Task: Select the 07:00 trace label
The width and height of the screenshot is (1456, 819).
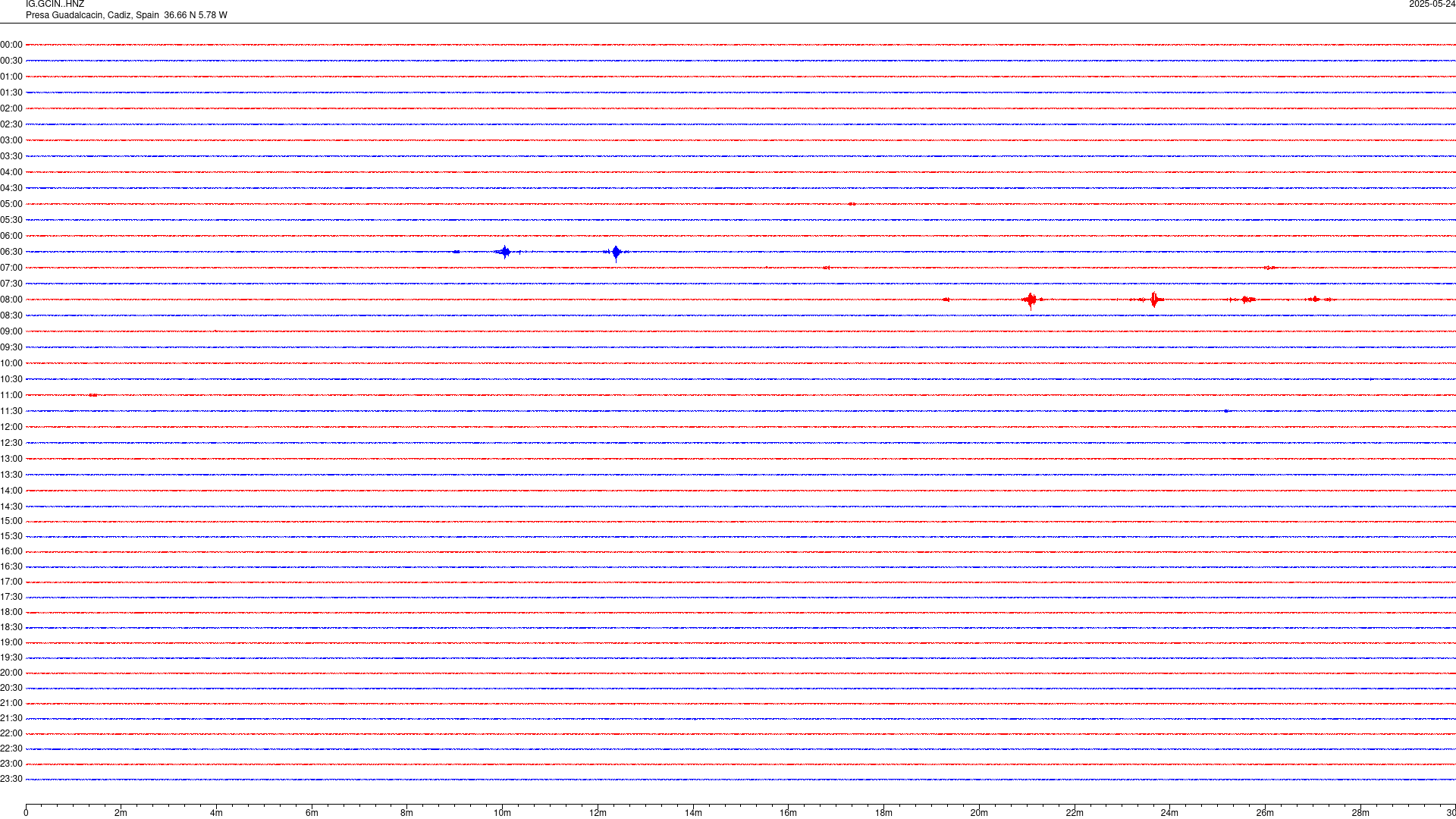Action: tap(11, 268)
